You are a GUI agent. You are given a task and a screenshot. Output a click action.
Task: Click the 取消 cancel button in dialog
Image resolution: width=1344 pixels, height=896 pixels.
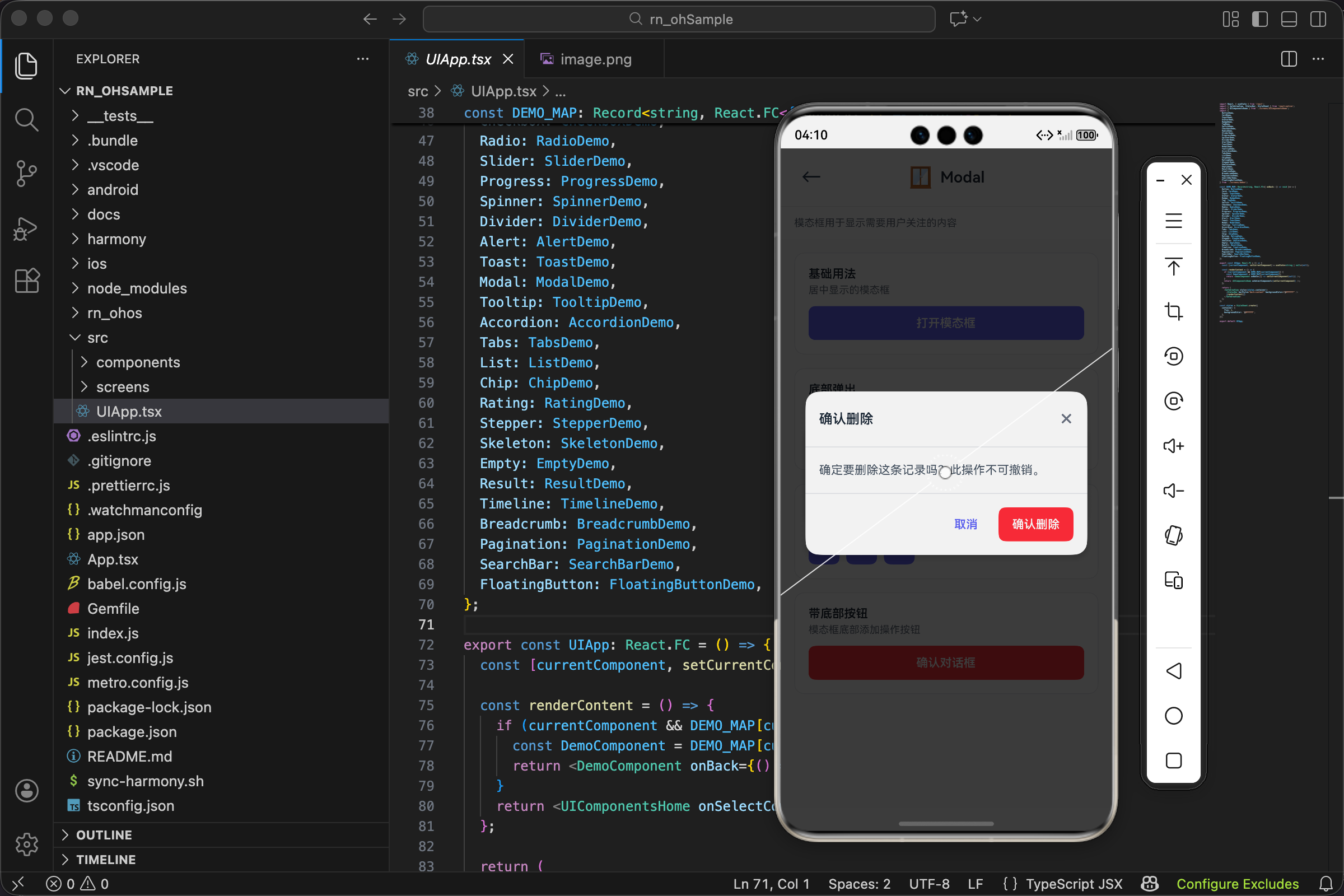pyautogui.click(x=965, y=524)
